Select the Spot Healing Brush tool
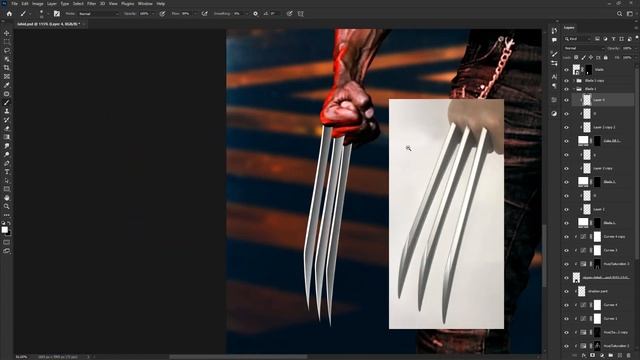This screenshot has width=640, height=360. 7,94
